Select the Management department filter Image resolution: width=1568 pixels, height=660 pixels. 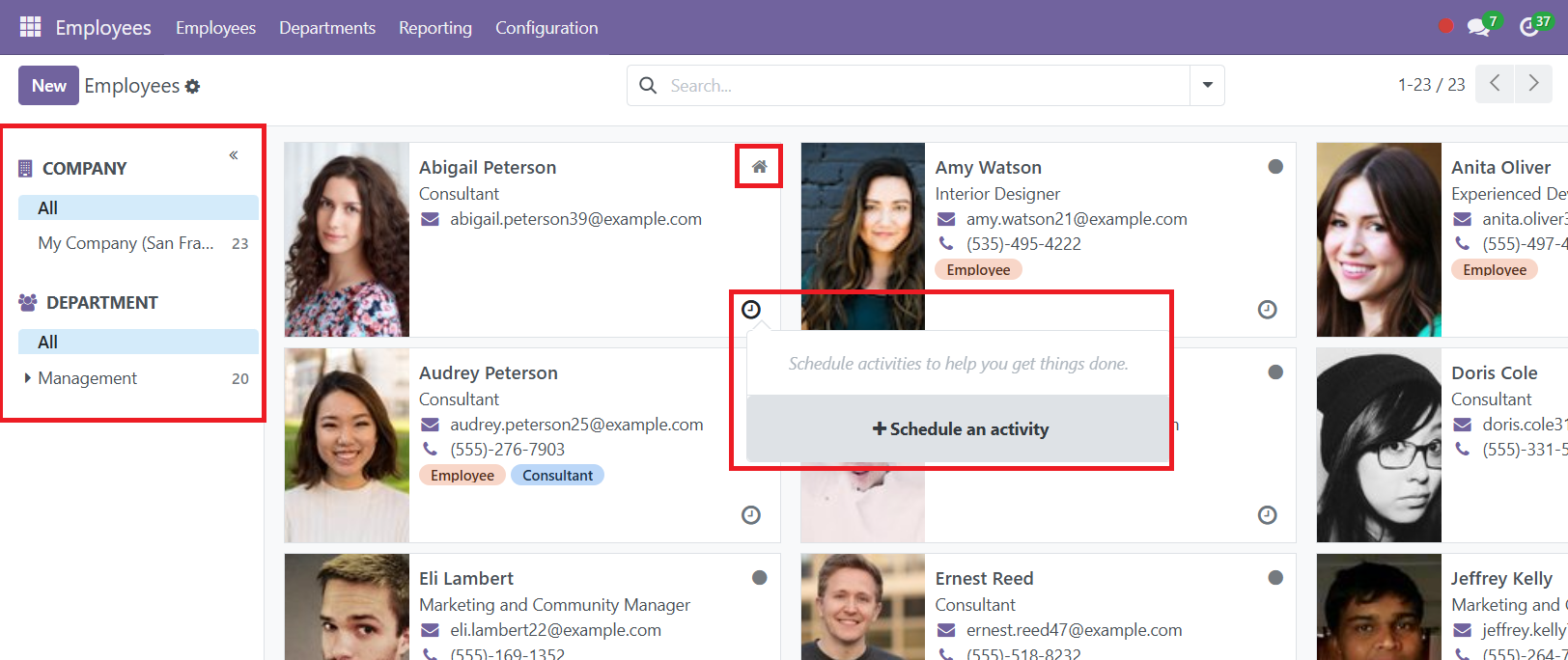[x=138, y=378]
